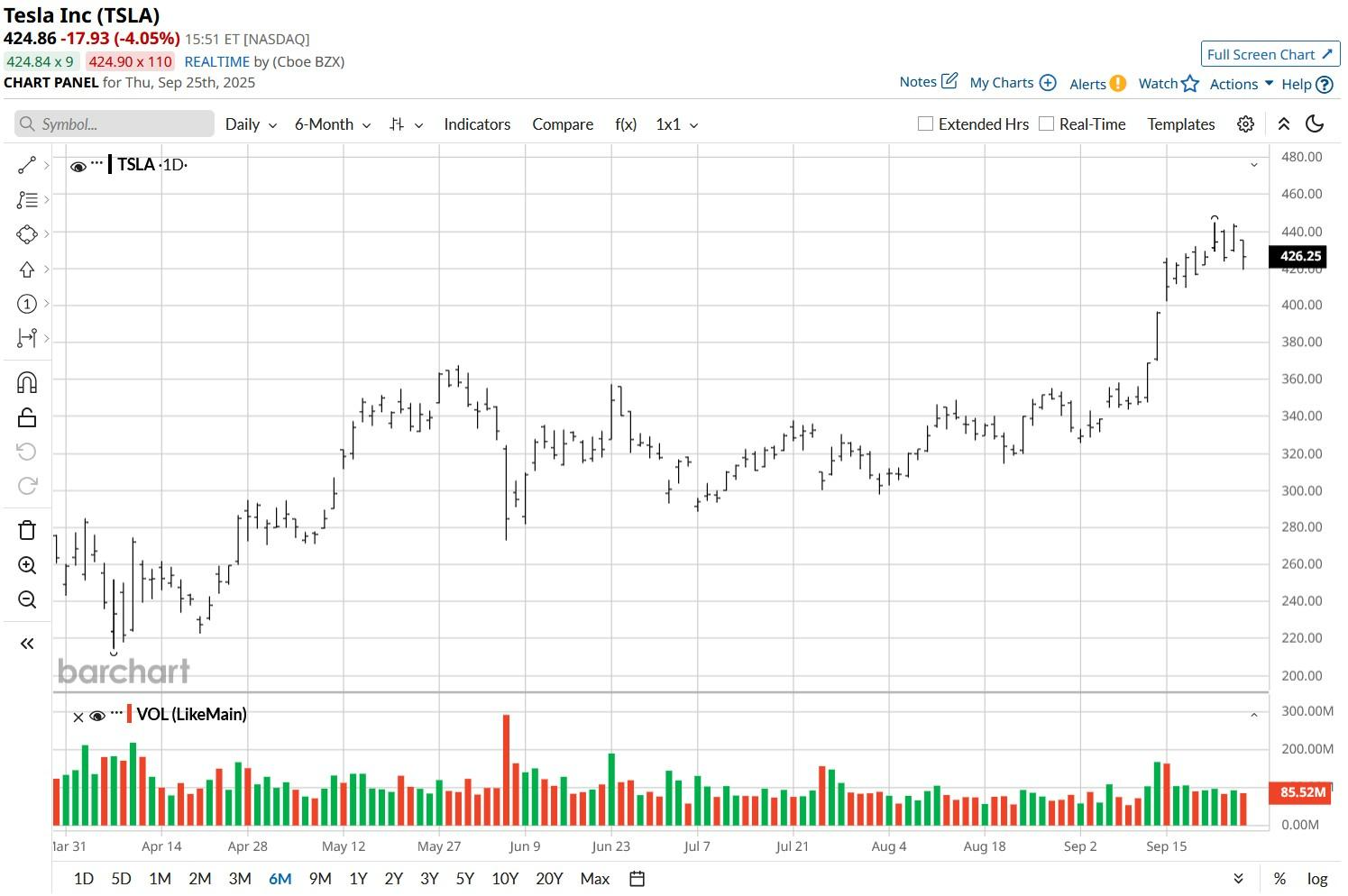
Task: Enable the Real-Time checkbox
Action: (1046, 123)
